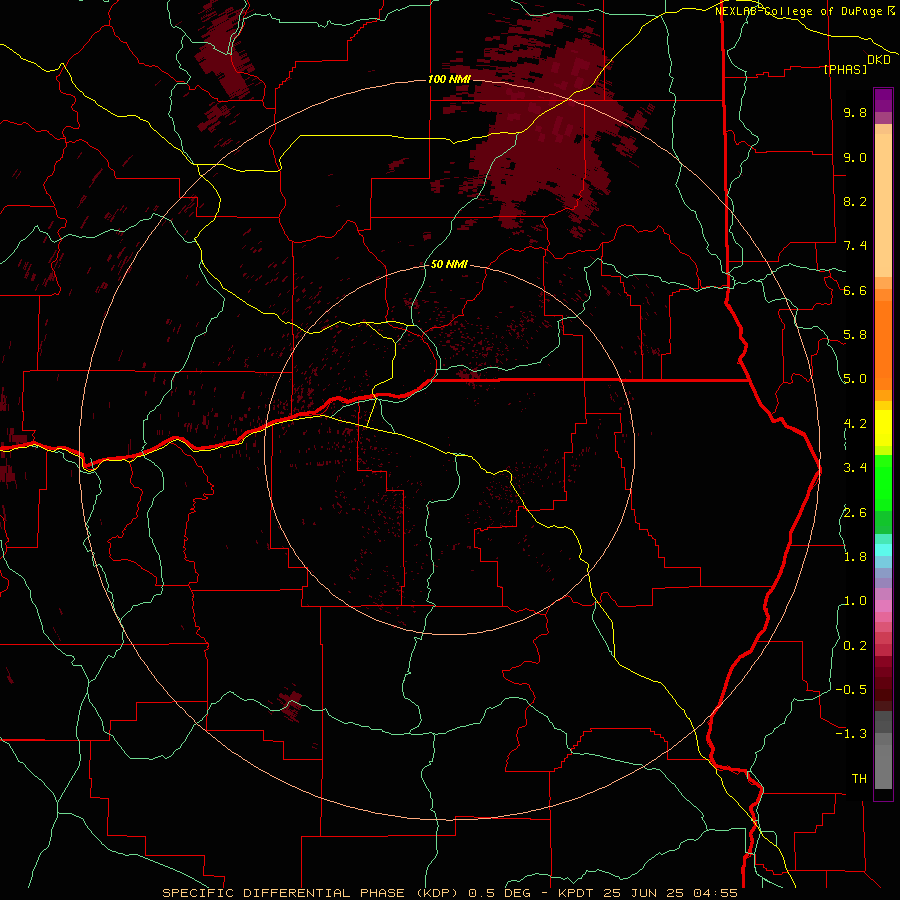Pick the cyan swatch on the color bar
Image resolution: width=900 pixels, height=900 pixels.
tap(883, 550)
